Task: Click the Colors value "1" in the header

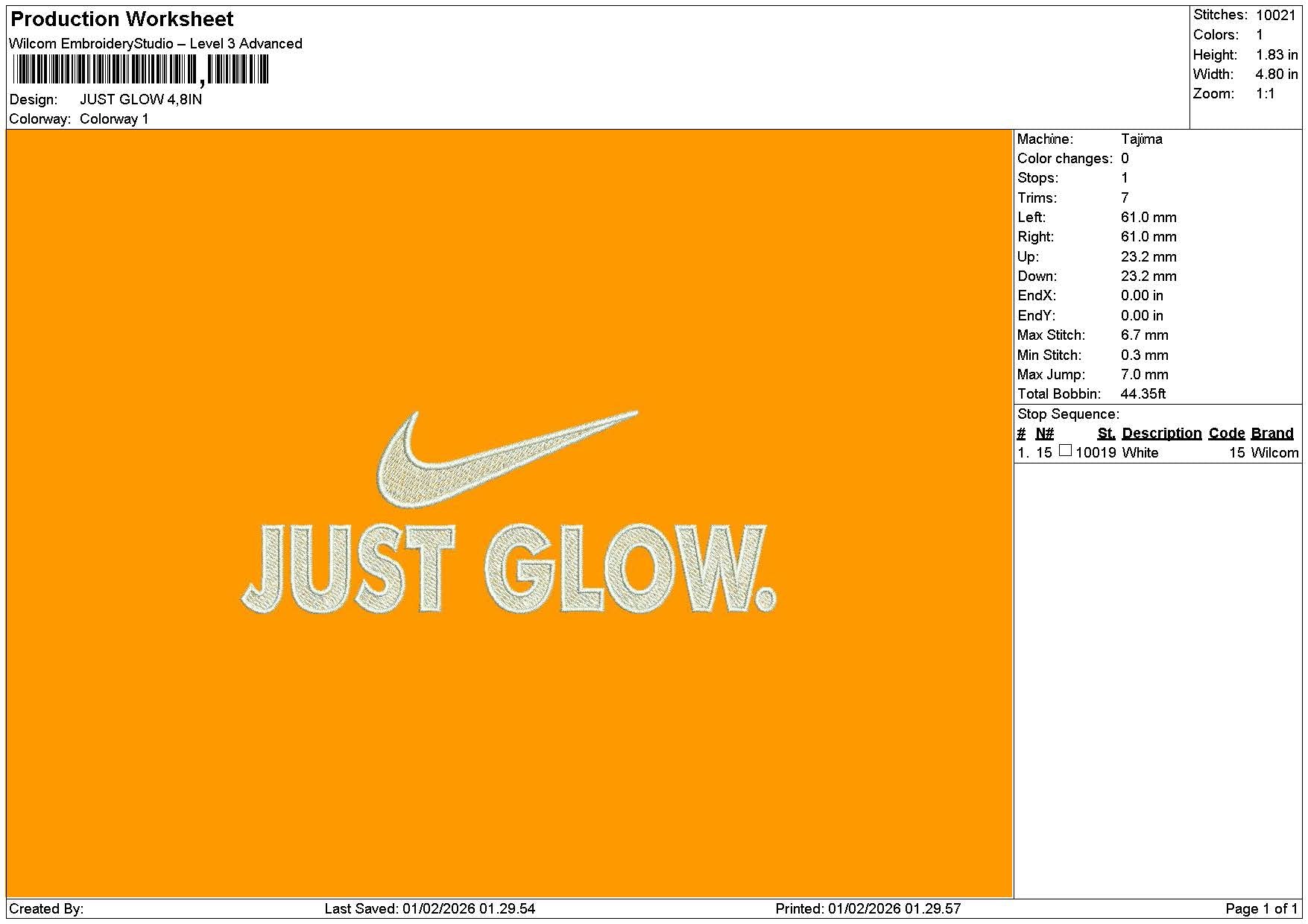Action: tap(1260, 35)
